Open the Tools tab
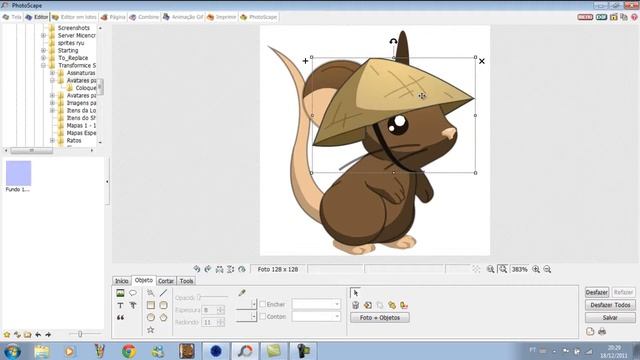Screen dimensions: 640x360 [x=187, y=281]
